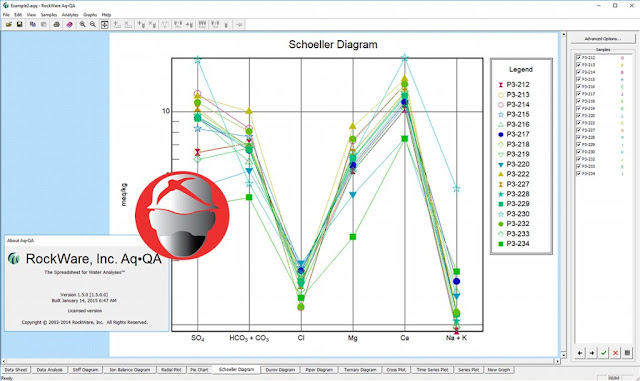The image size is (640, 381).
Task: Toggle the P3-230 sample checkbox
Action: click(578, 152)
